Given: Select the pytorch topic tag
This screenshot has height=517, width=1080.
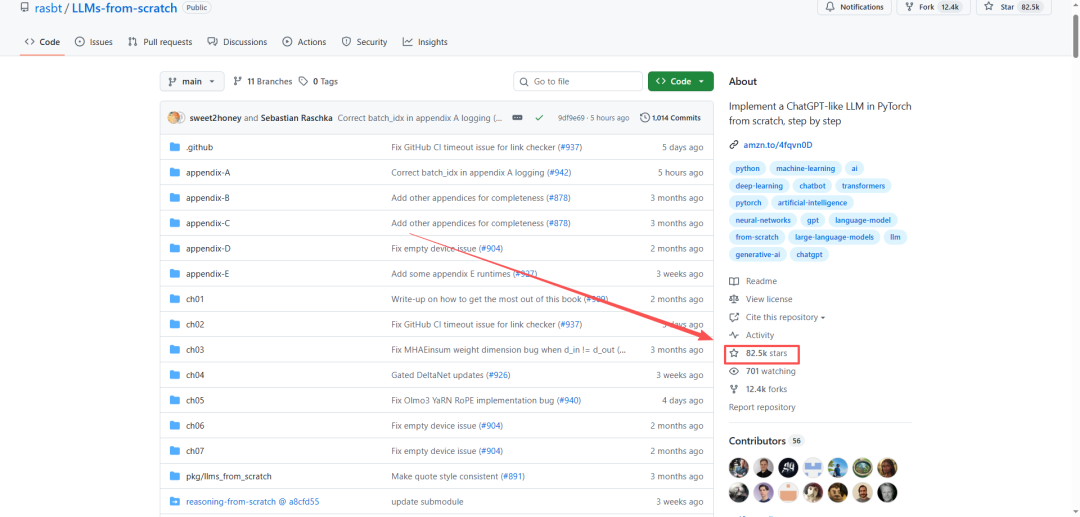Looking at the screenshot, I should [748, 202].
